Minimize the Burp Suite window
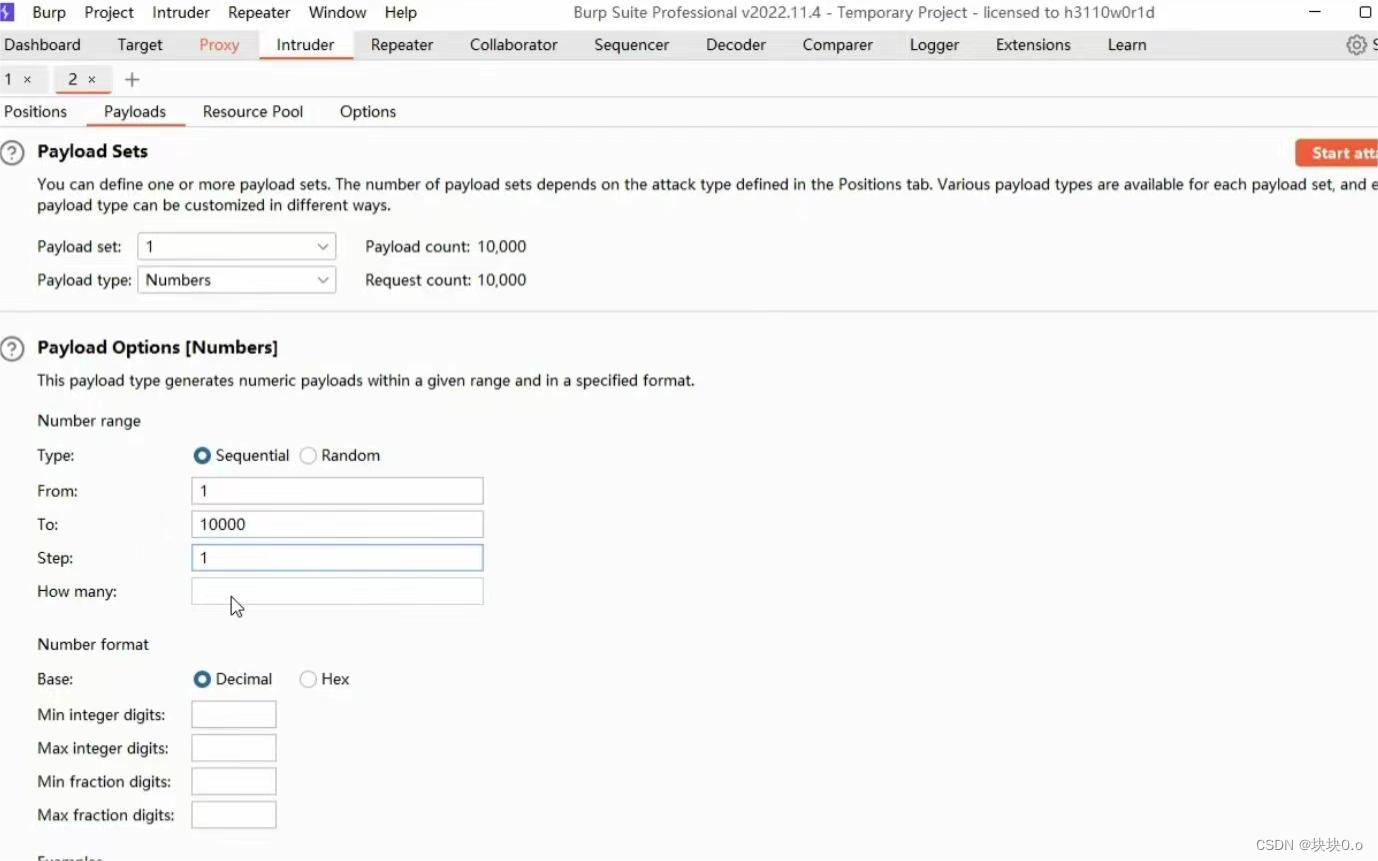The image size is (1378, 861). coord(1313,12)
